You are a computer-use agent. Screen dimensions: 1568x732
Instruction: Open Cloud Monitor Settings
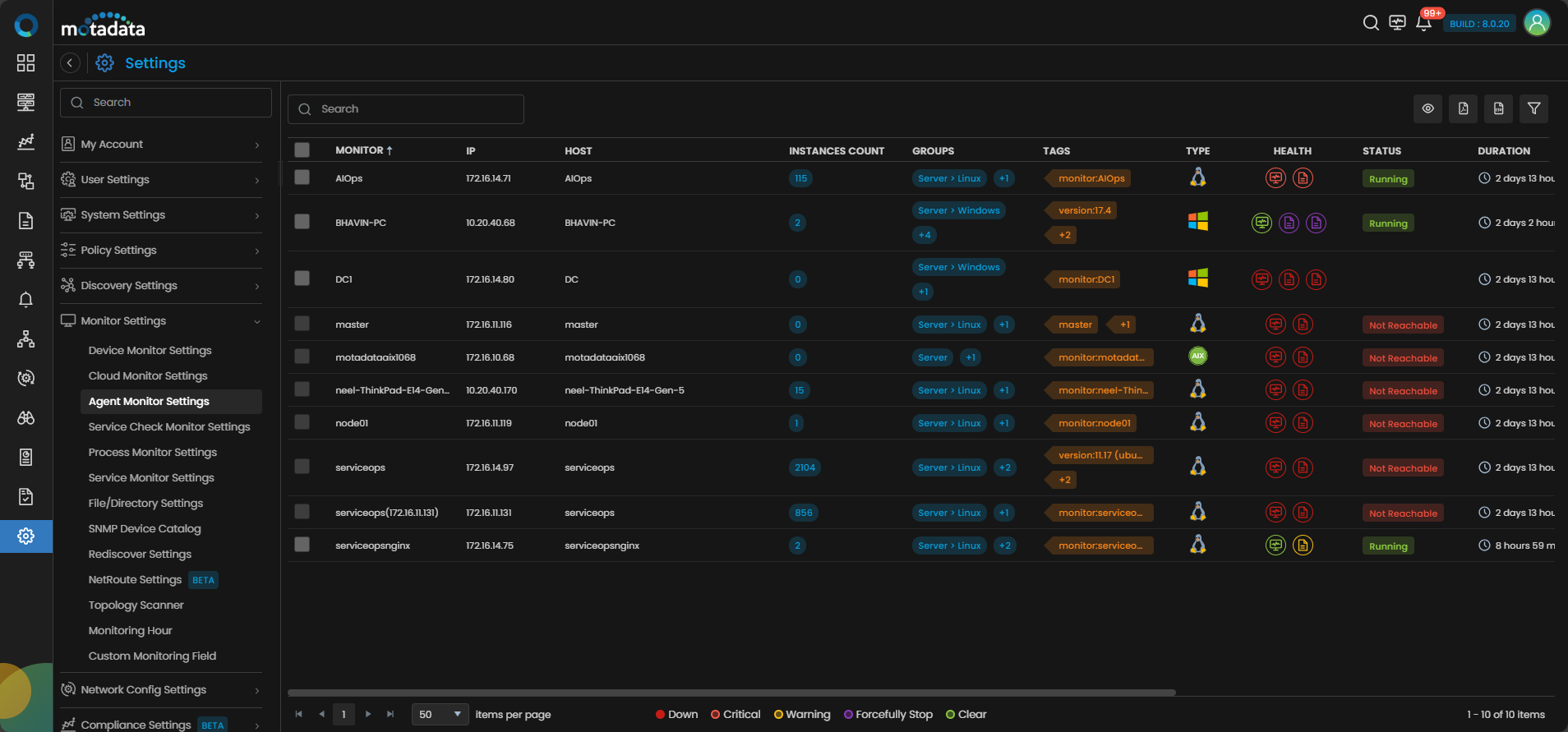click(148, 376)
